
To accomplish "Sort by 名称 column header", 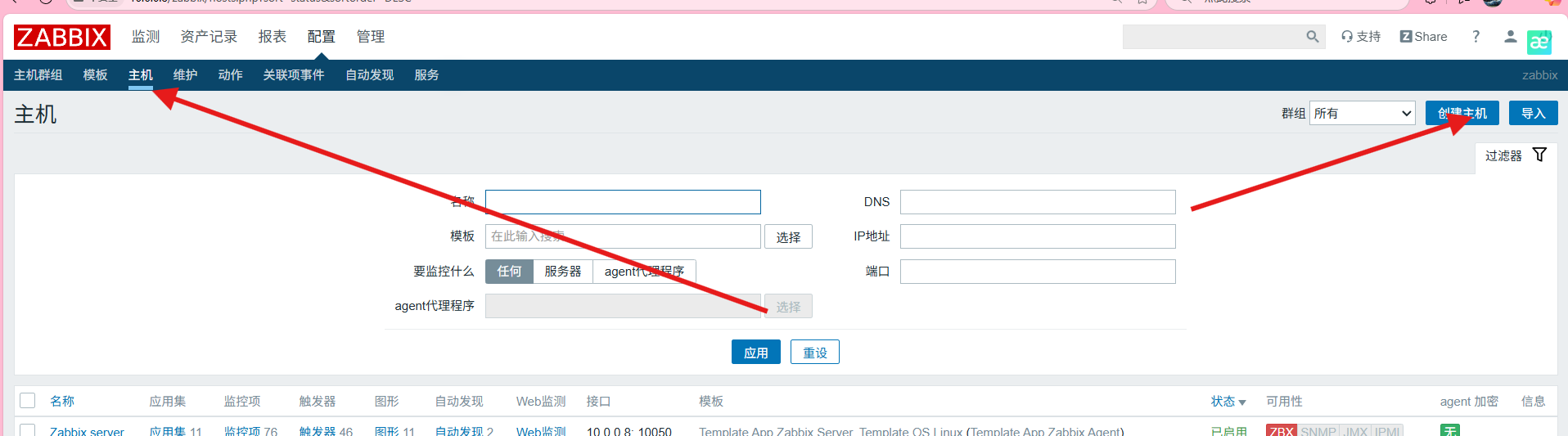I will (x=62, y=402).
